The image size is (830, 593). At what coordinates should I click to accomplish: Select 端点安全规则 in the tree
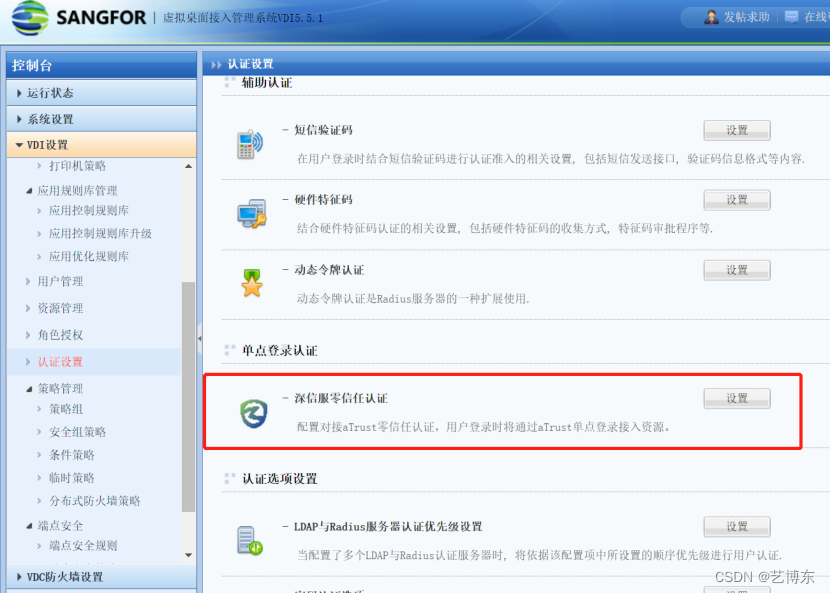click(x=83, y=545)
